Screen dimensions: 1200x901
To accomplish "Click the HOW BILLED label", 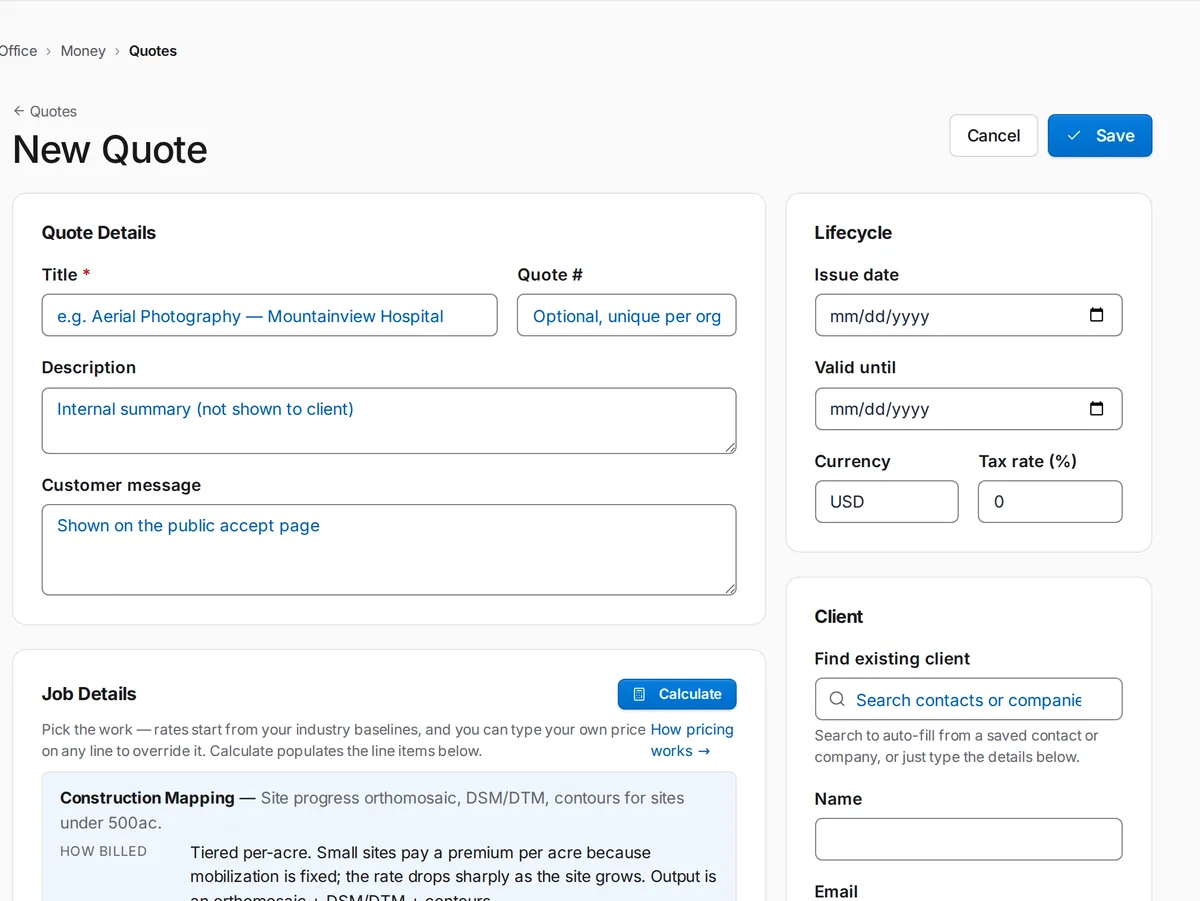I will pos(103,851).
